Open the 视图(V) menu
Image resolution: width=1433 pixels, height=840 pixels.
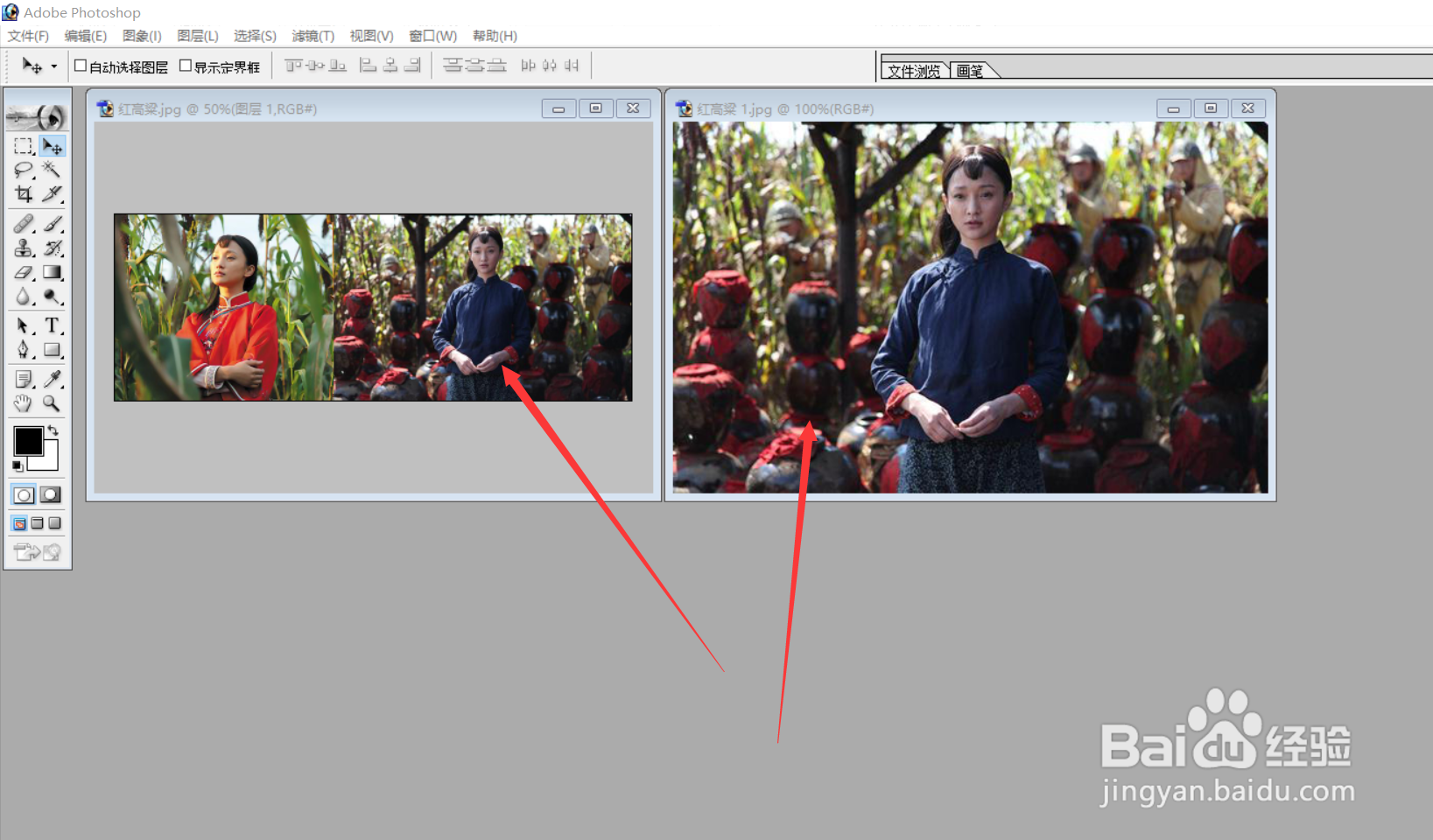[x=371, y=36]
